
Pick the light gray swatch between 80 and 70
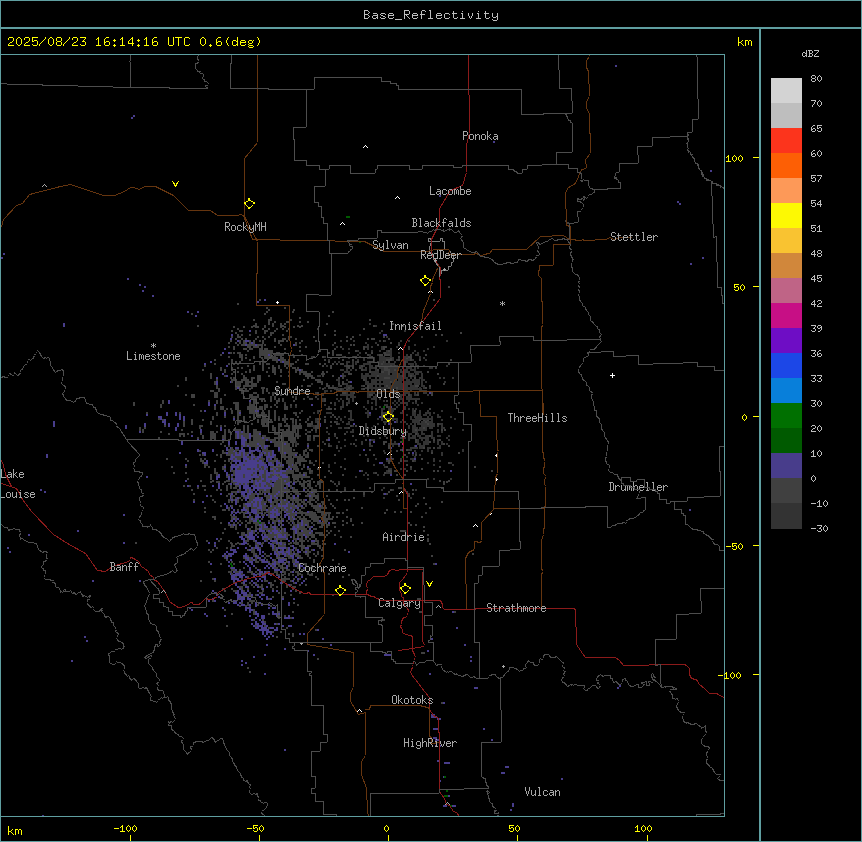(786, 91)
